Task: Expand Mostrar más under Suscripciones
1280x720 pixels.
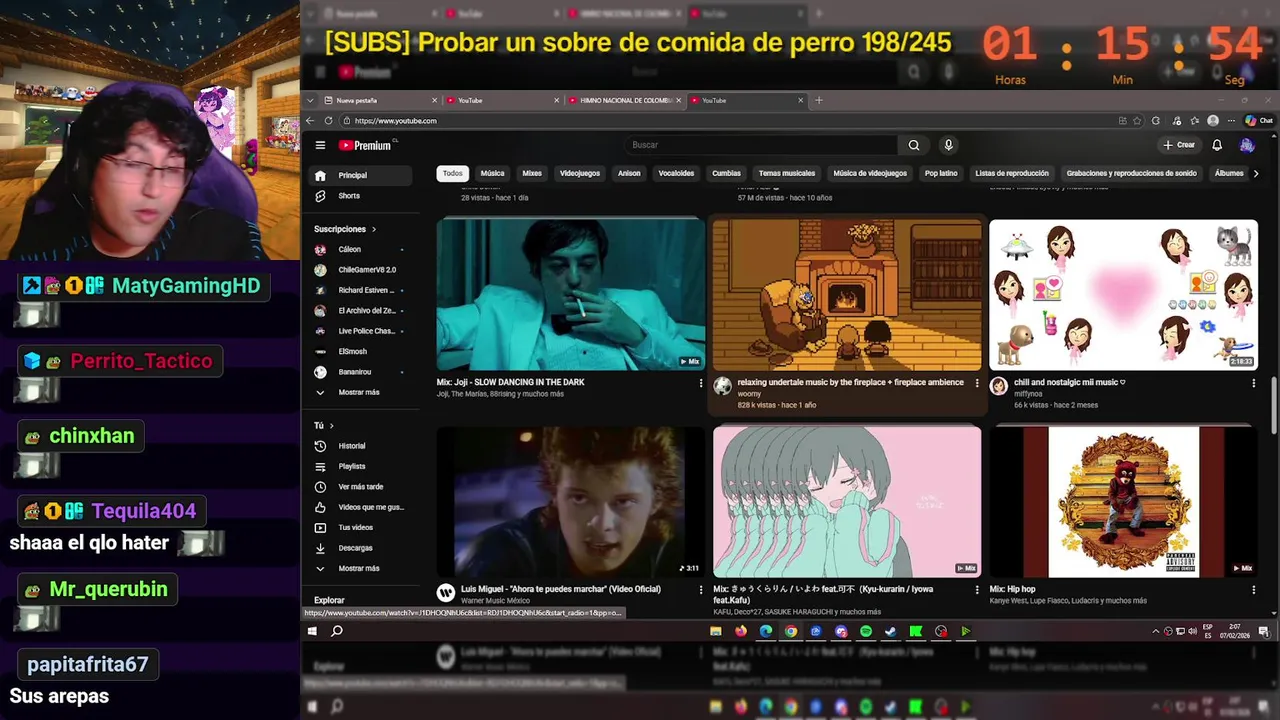Action: (362, 392)
